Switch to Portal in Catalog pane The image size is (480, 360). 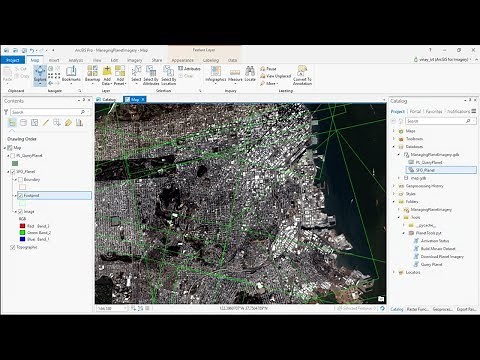click(x=415, y=111)
